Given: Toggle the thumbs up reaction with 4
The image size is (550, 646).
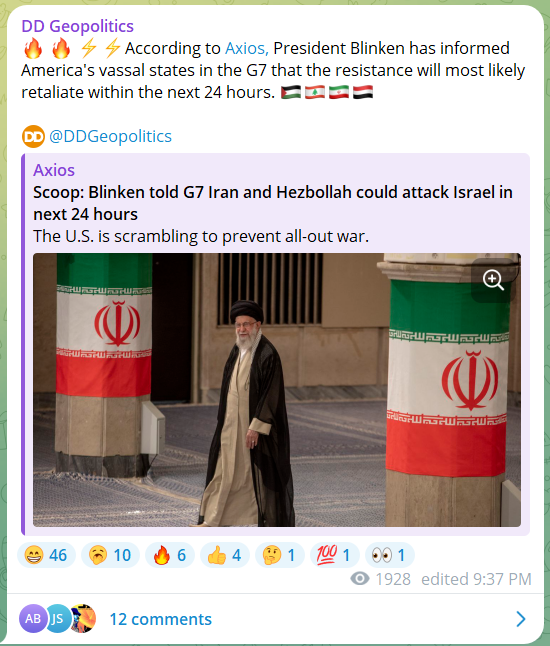Looking at the screenshot, I should (225, 555).
